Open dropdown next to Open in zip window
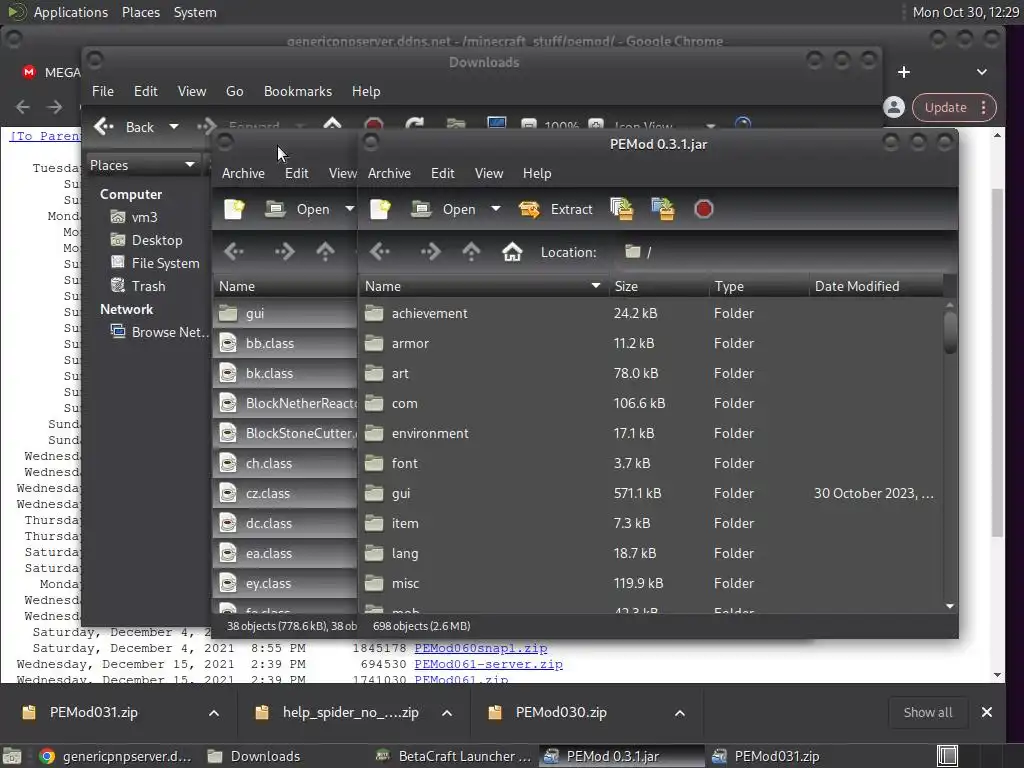The image size is (1024, 768). click(349, 209)
